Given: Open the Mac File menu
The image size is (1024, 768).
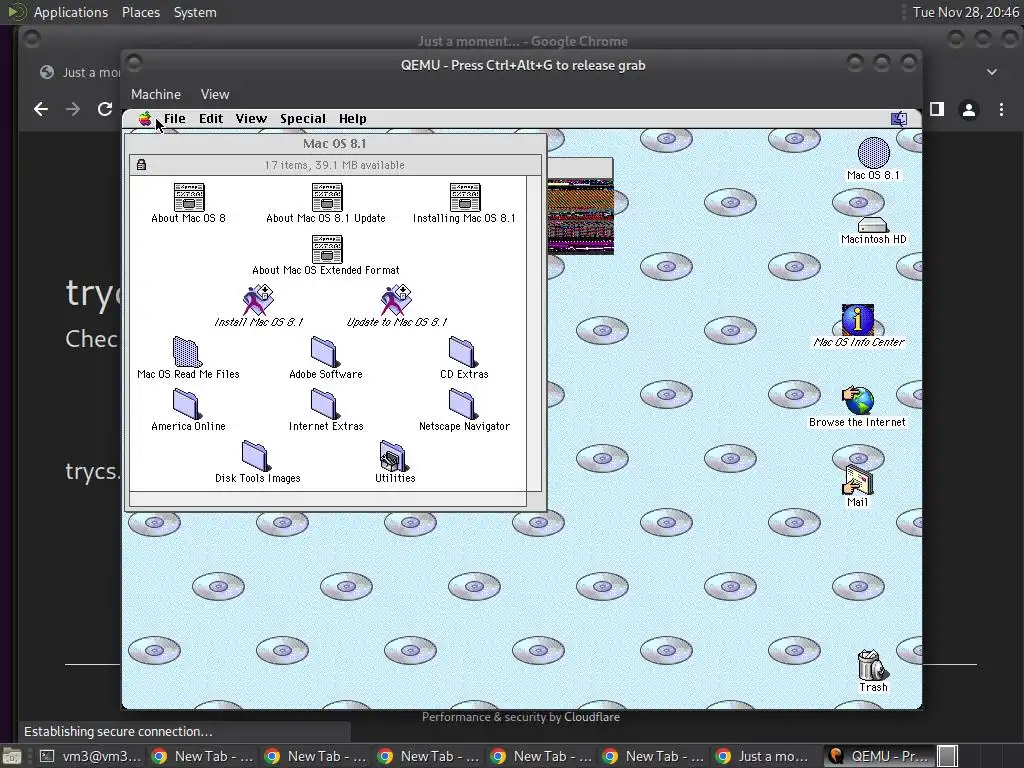Looking at the screenshot, I should 174,119.
